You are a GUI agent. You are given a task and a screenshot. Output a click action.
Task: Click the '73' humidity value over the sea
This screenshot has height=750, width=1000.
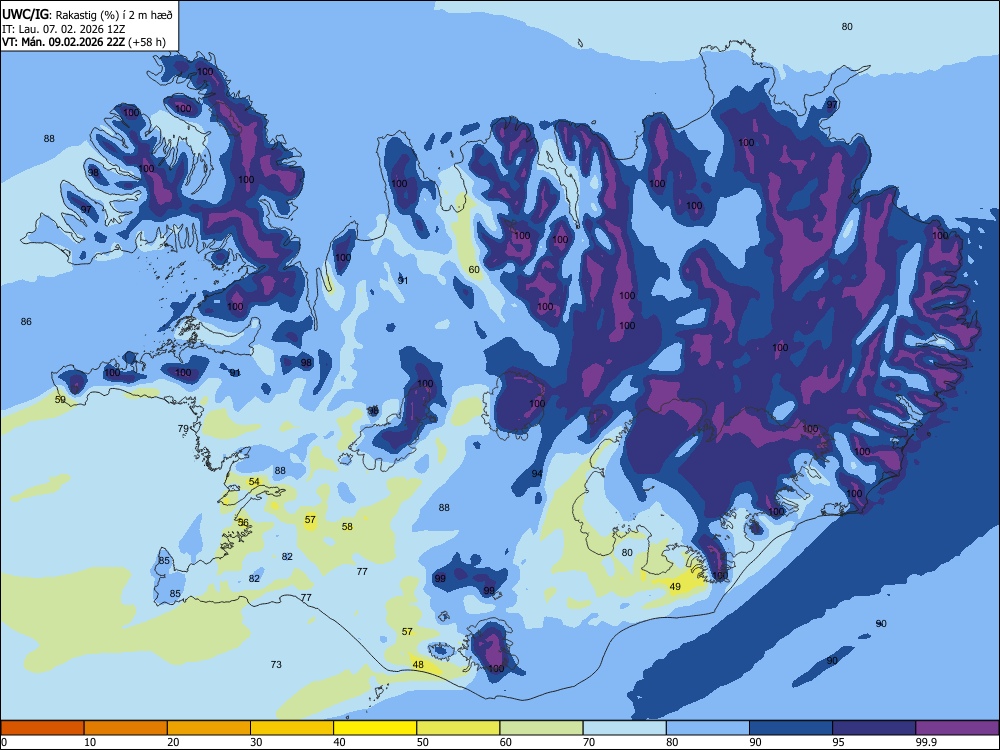pyautogui.click(x=276, y=665)
